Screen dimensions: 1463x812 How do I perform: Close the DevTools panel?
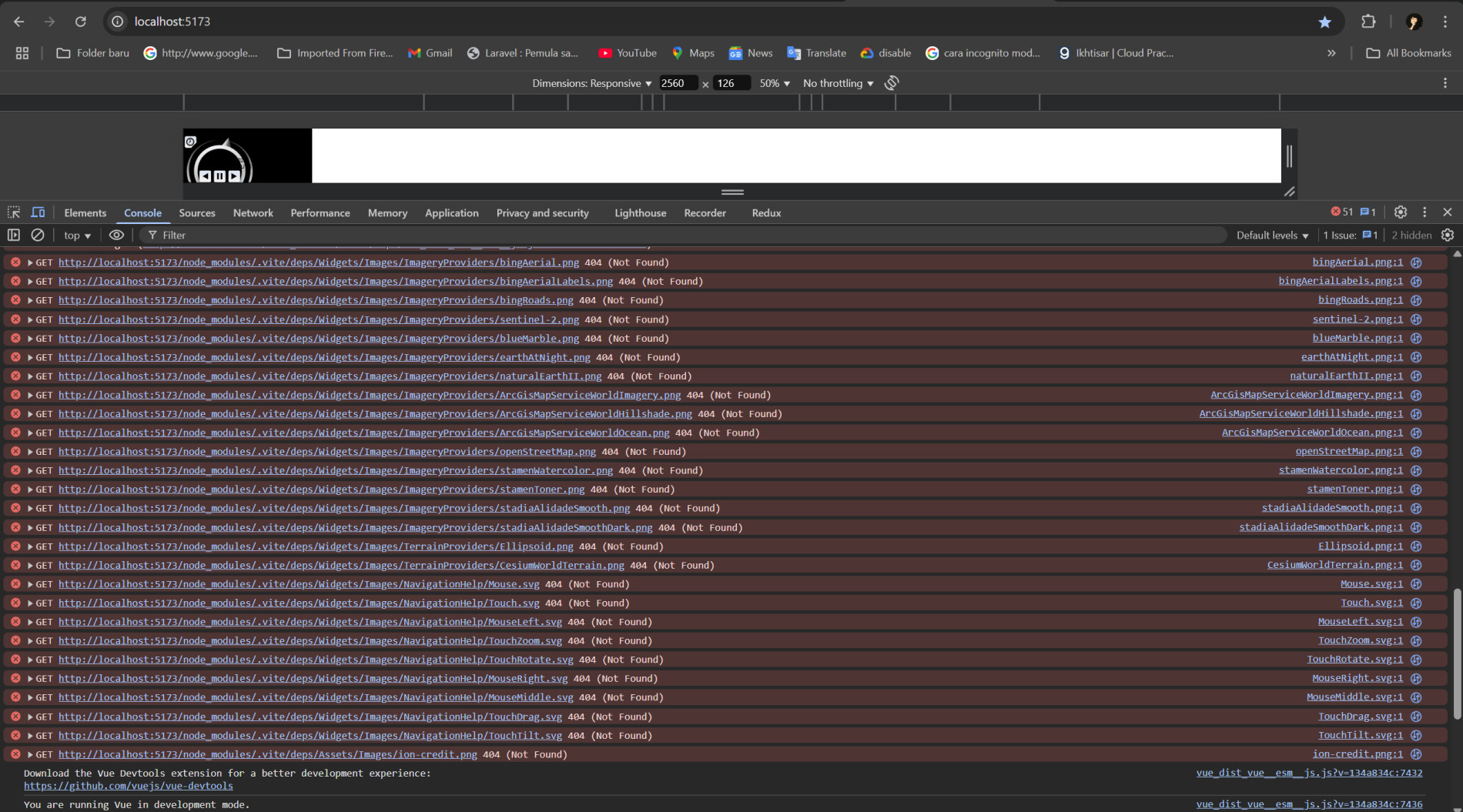click(1448, 212)
